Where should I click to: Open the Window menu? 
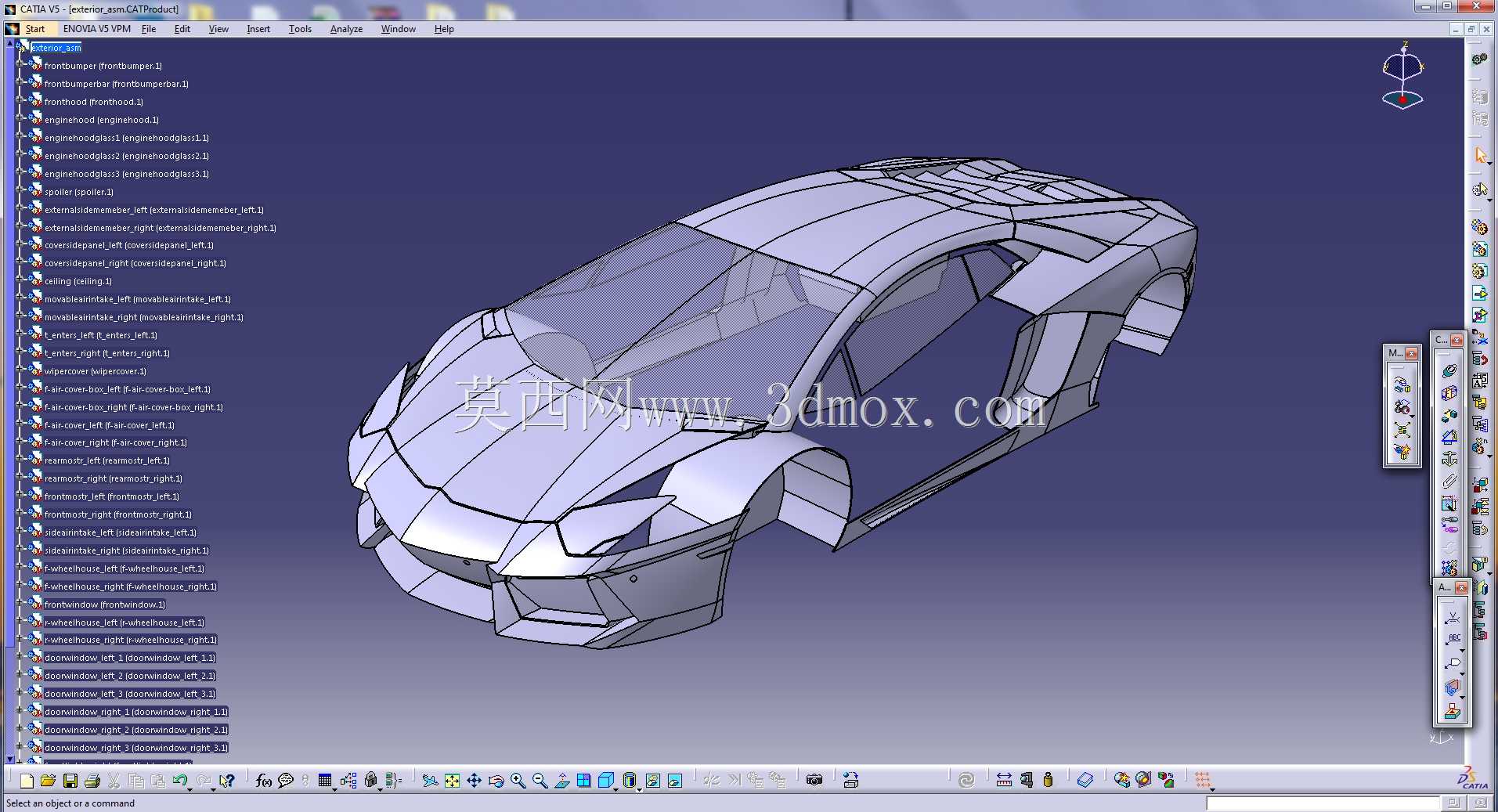coord(398,29)
